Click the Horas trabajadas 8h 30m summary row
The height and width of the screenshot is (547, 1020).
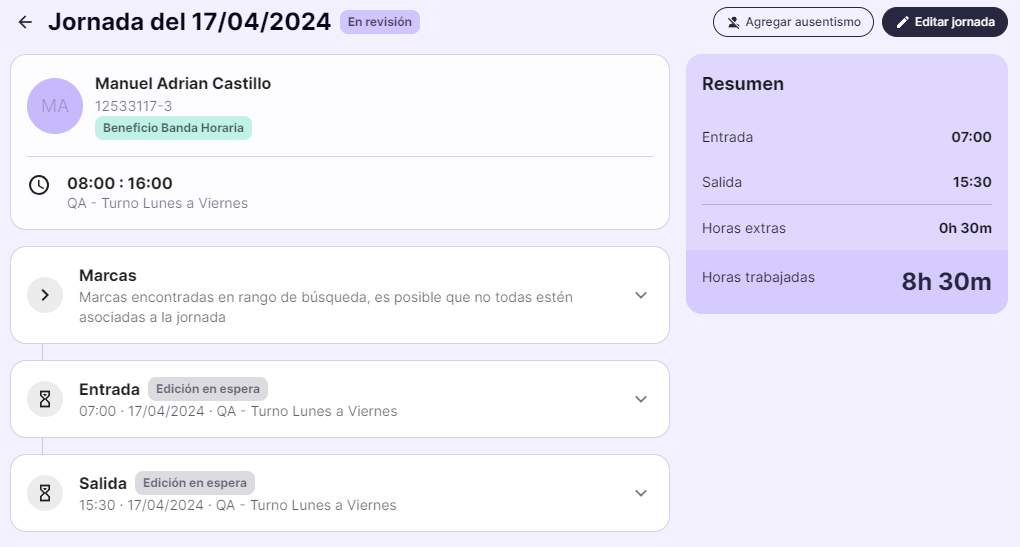click(846, 282)
